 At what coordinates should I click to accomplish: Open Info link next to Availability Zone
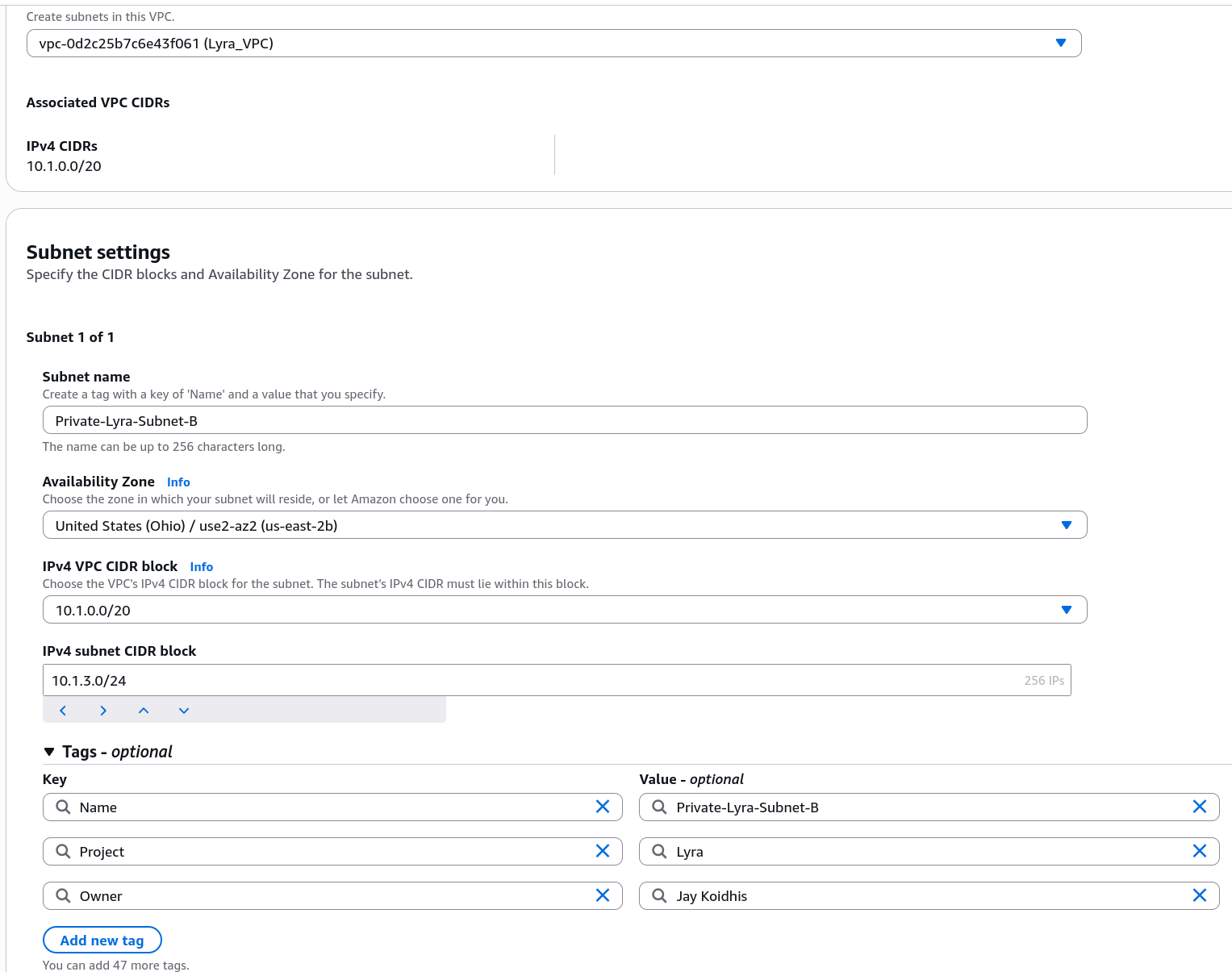[x=178, y=482]
